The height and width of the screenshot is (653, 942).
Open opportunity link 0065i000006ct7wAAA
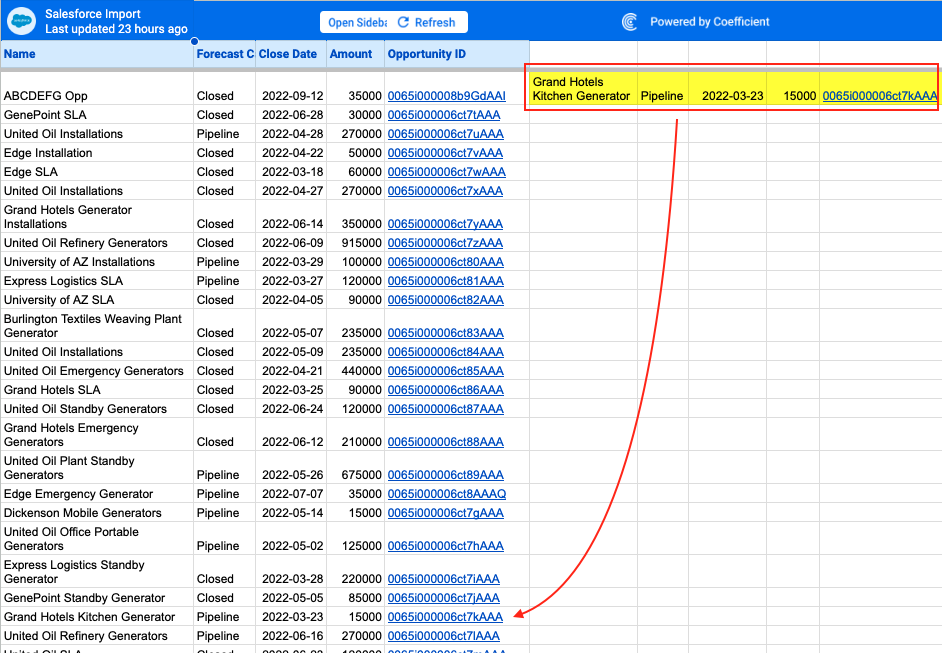[x=446, y=172]
